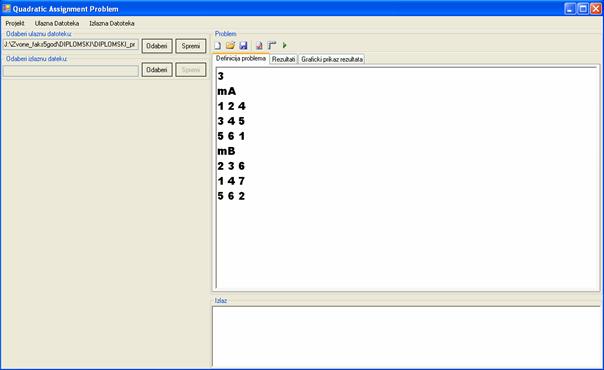604x370 pixels.
Task: Click the greyed-out Spremi button for the output file
Action: click(x=191, y=70)
